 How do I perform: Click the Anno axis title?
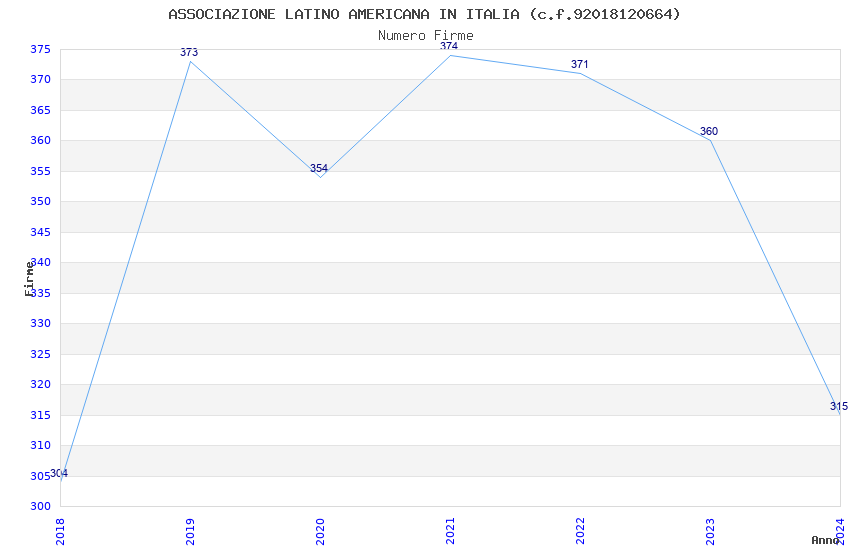tap(825, 540)
